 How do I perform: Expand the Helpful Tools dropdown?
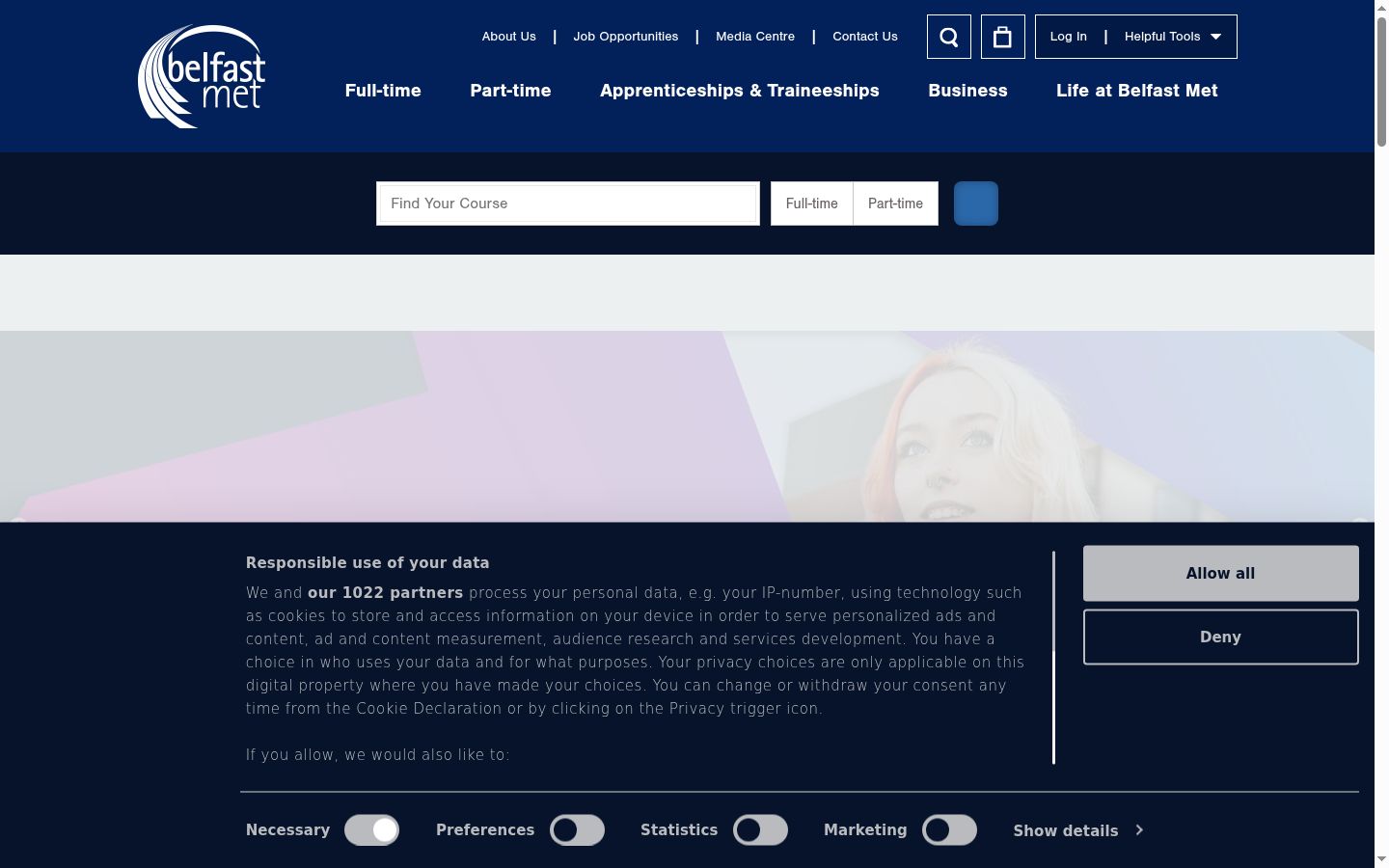1173,37
